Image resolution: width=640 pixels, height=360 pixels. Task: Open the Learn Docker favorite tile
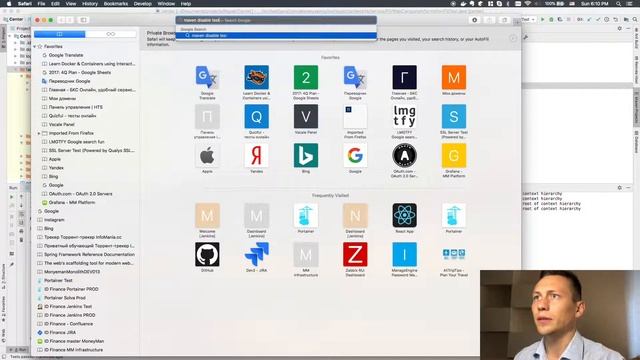256,77
